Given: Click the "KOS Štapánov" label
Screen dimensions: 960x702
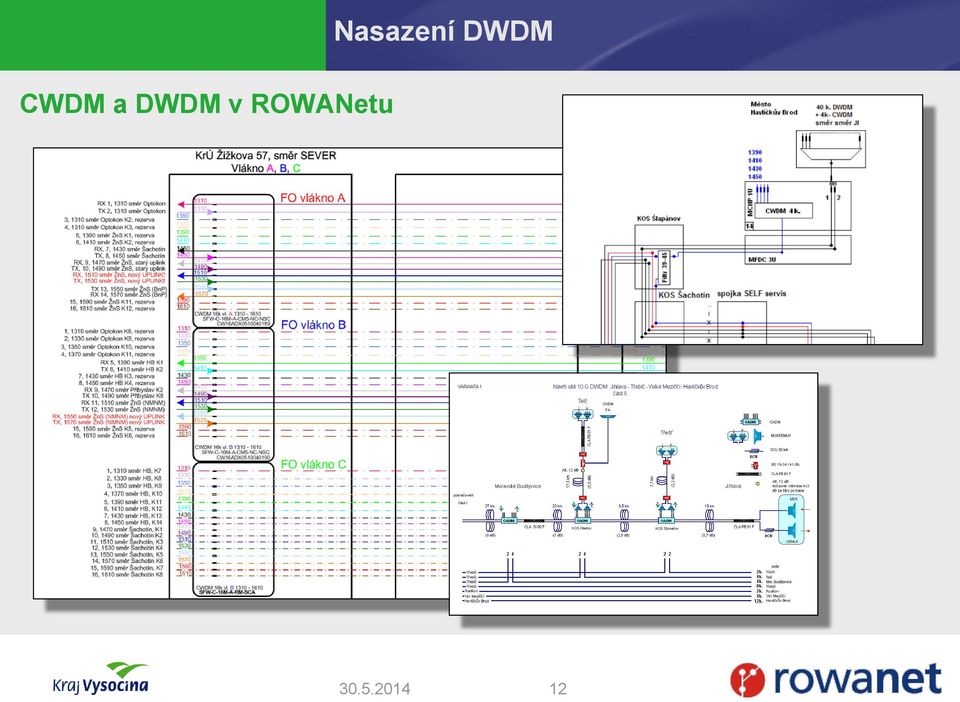Looking at the screenshot, I should (658, 218).
